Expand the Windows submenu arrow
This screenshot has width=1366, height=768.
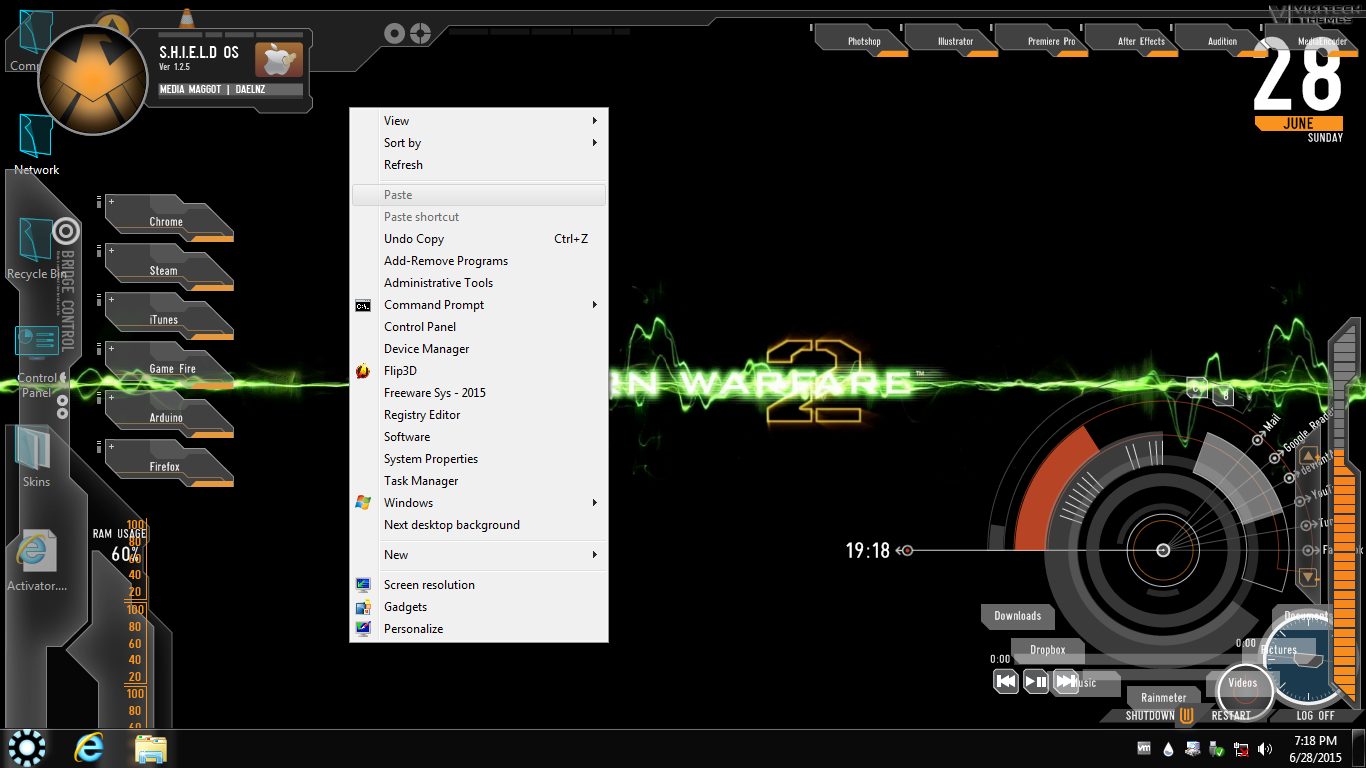click(594, 503)
